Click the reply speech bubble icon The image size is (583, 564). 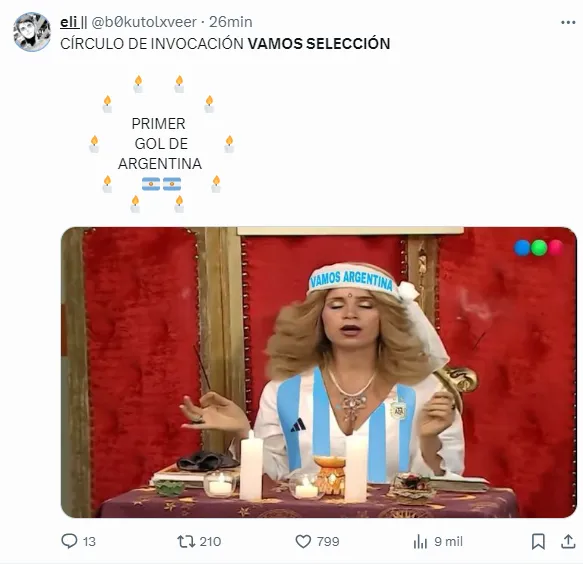tap(69, 541)
